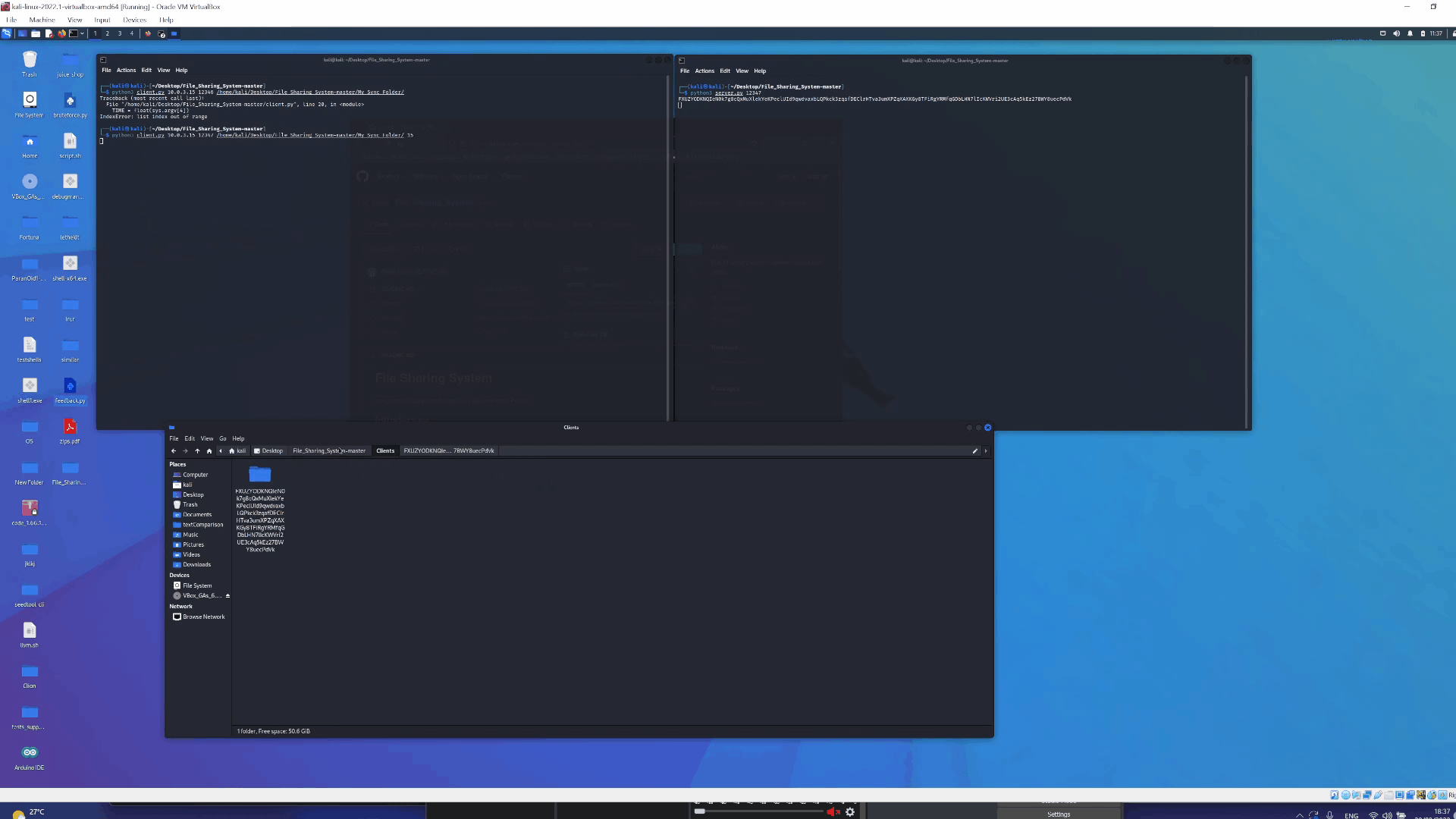The height and width of the screenshot is (819, 1456).
Task: Open file manager launcher in Kali panel
Action: point(36,33)
